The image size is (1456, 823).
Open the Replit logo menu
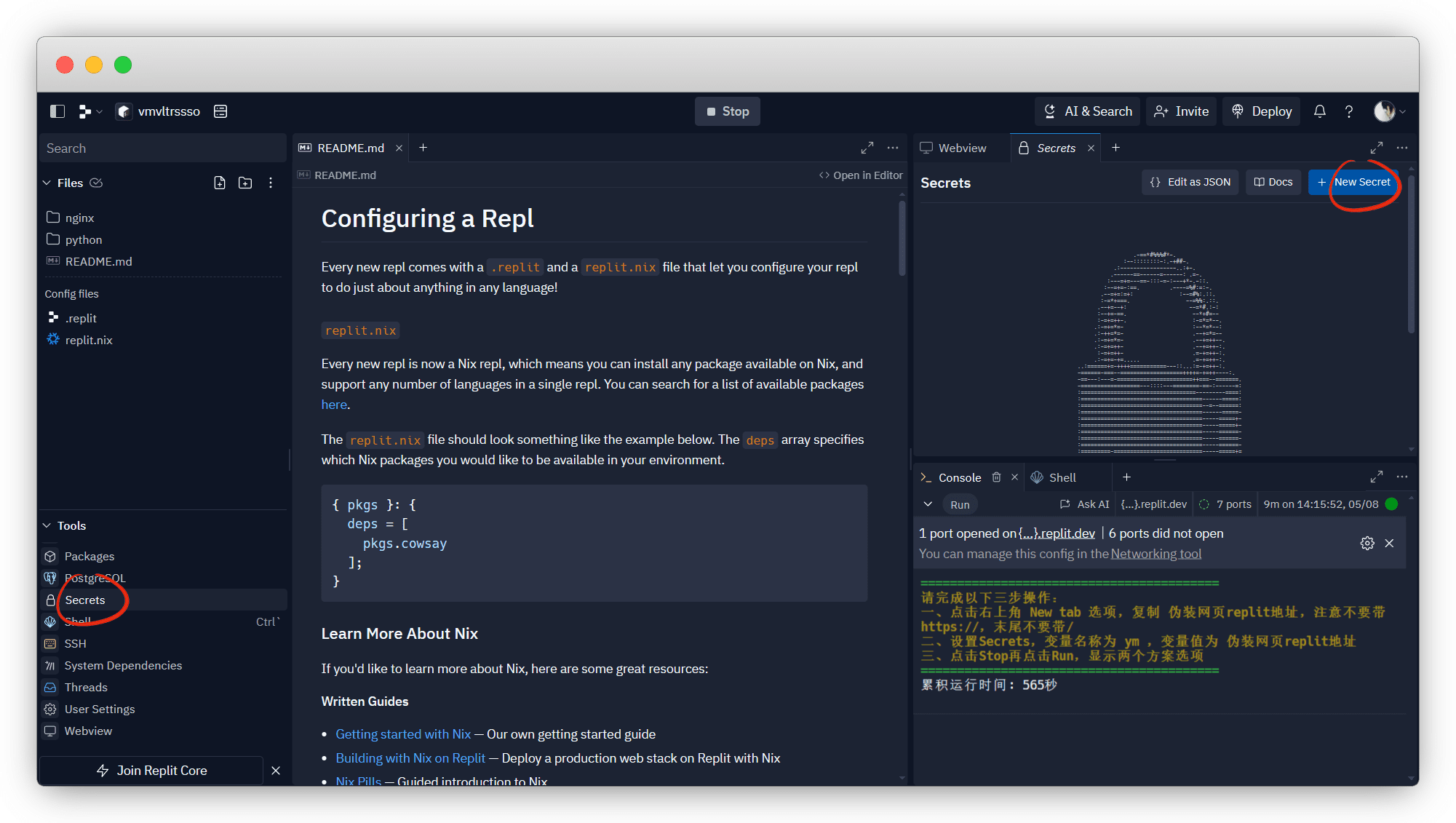click(90, 111)
